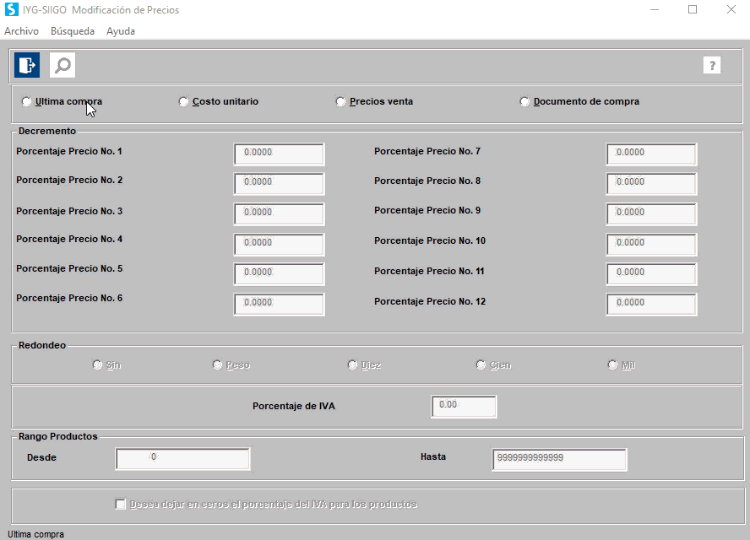
Task: Open the Archivo menu
Action: [x=21, y=31]
